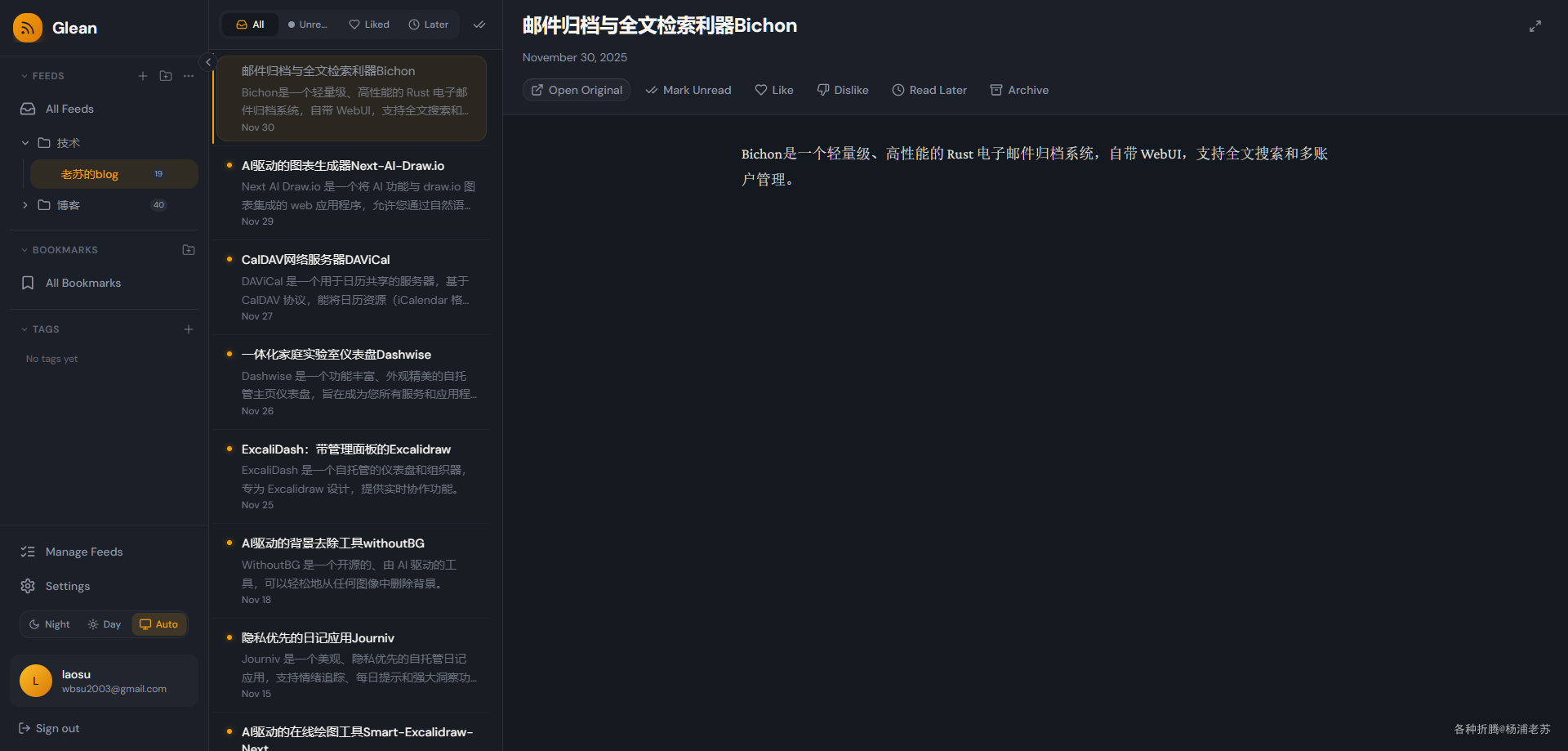1568x751 pixels.
Task: Open the ExcaliDash entry
Action: click(x=351, y=476)
